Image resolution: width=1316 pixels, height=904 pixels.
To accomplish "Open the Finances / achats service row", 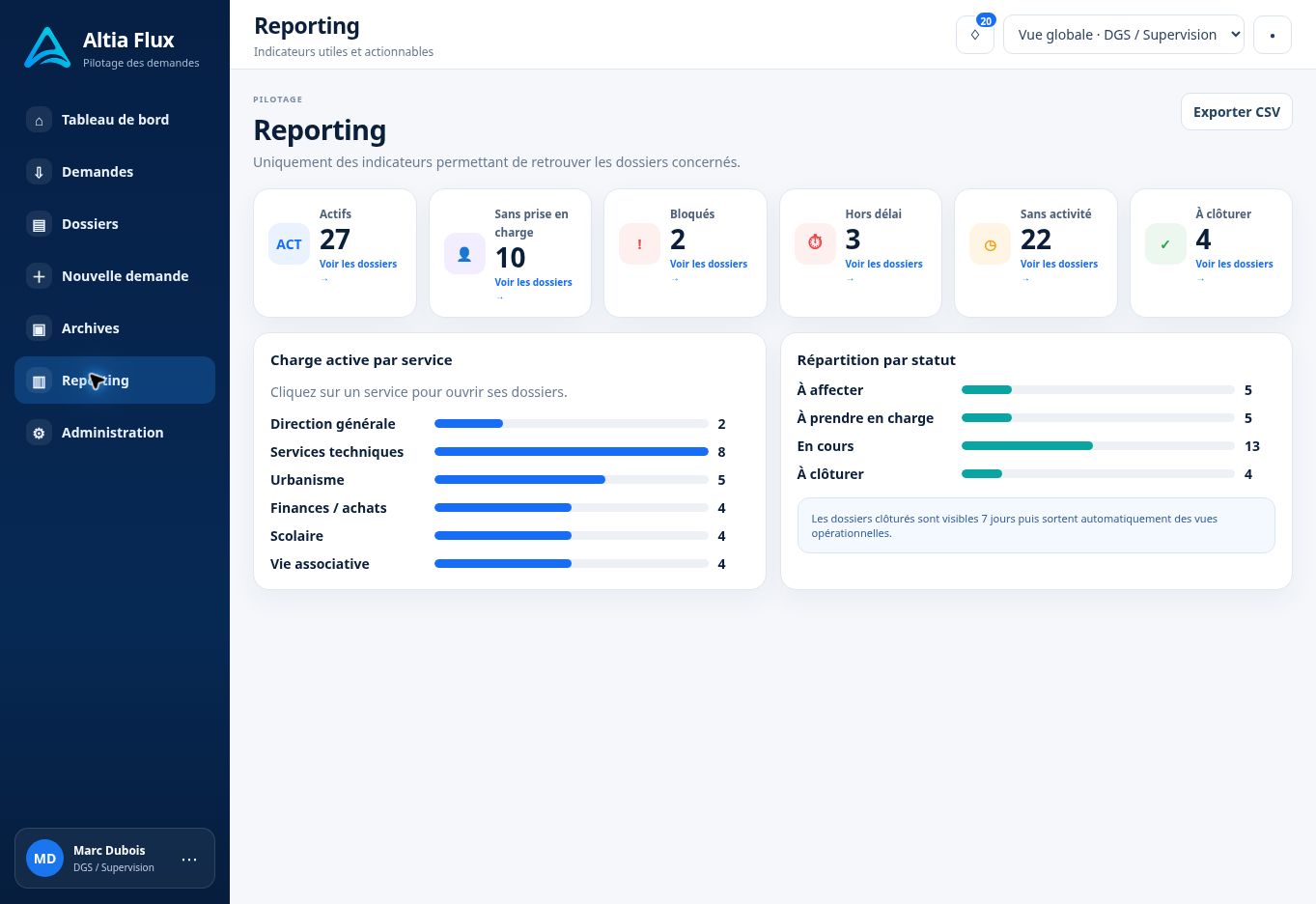I will 510,508.
